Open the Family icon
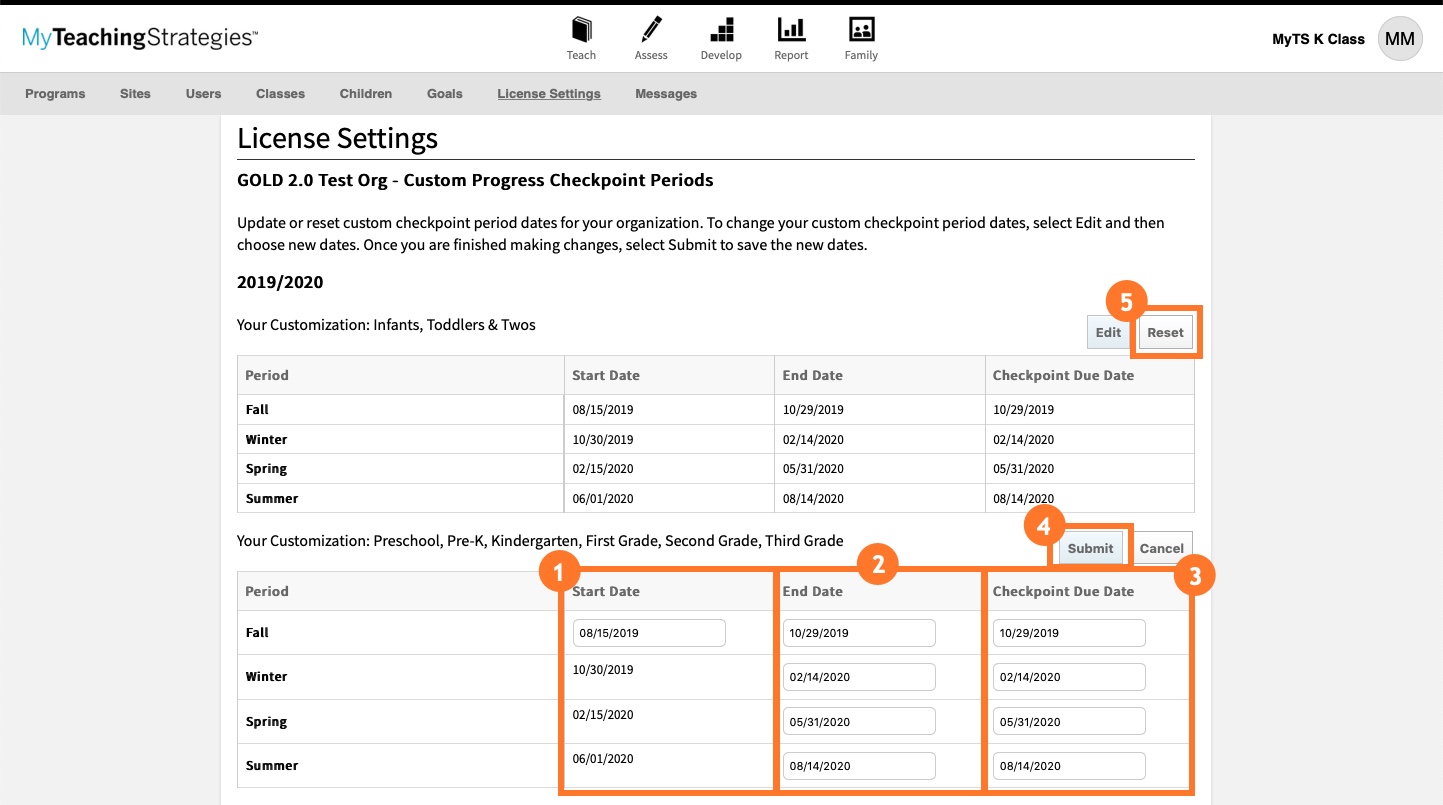 [861, 38]
